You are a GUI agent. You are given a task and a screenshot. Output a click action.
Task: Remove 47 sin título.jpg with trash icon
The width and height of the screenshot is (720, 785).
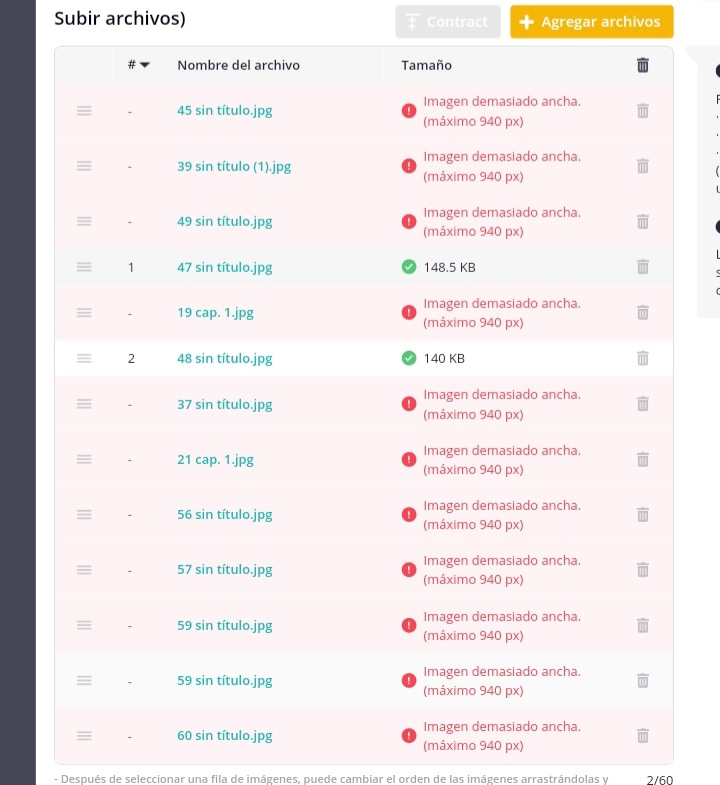point(643,267)
